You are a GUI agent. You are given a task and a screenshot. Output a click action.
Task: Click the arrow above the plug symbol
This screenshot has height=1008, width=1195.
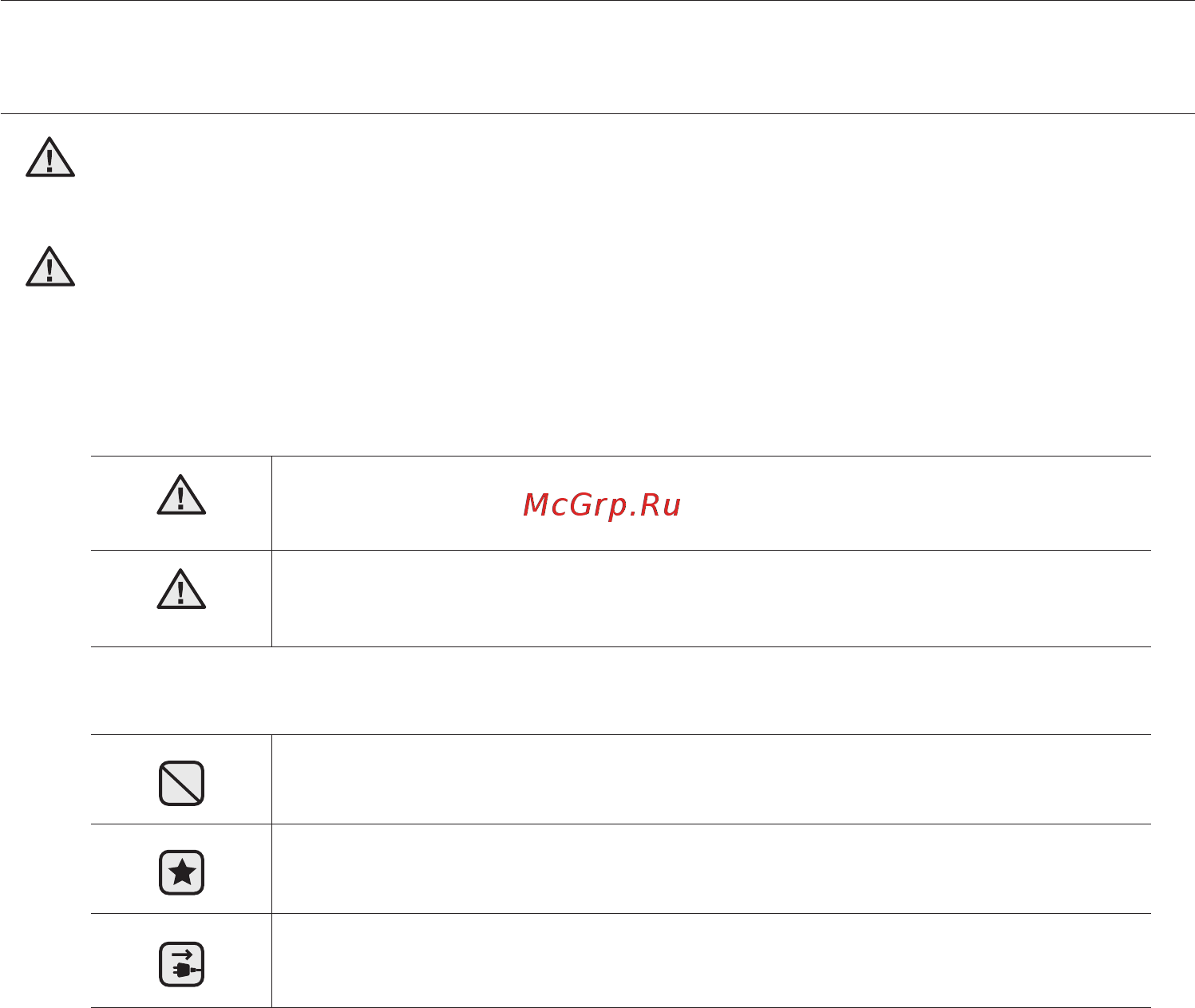(182, 954)
